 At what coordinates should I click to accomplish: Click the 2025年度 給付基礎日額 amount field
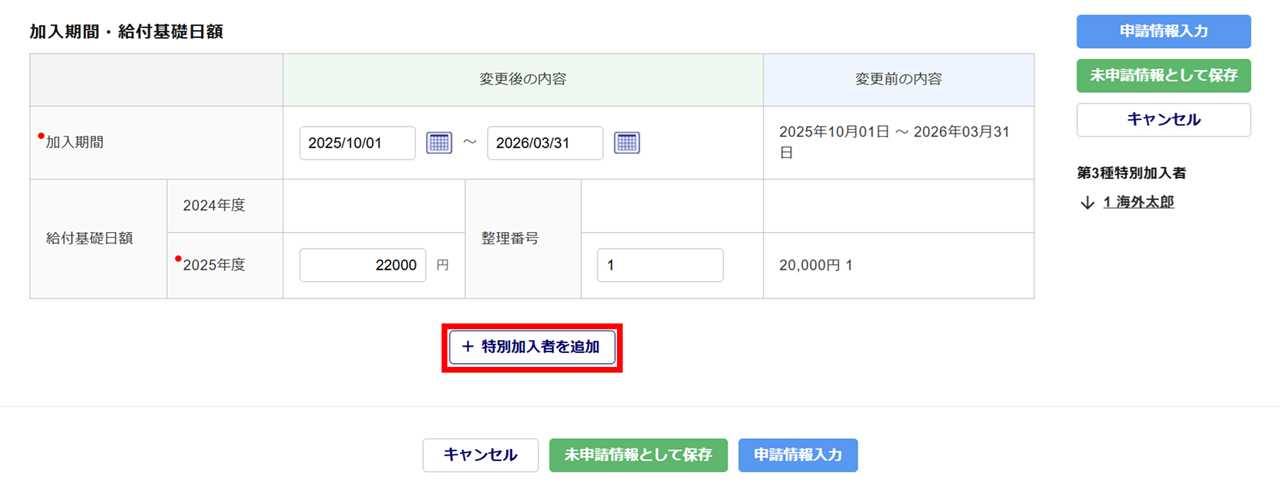tap(363, 265)
